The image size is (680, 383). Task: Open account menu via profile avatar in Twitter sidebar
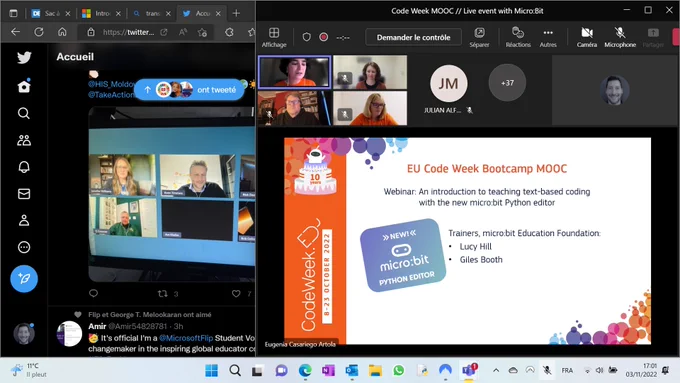(24, 334)
